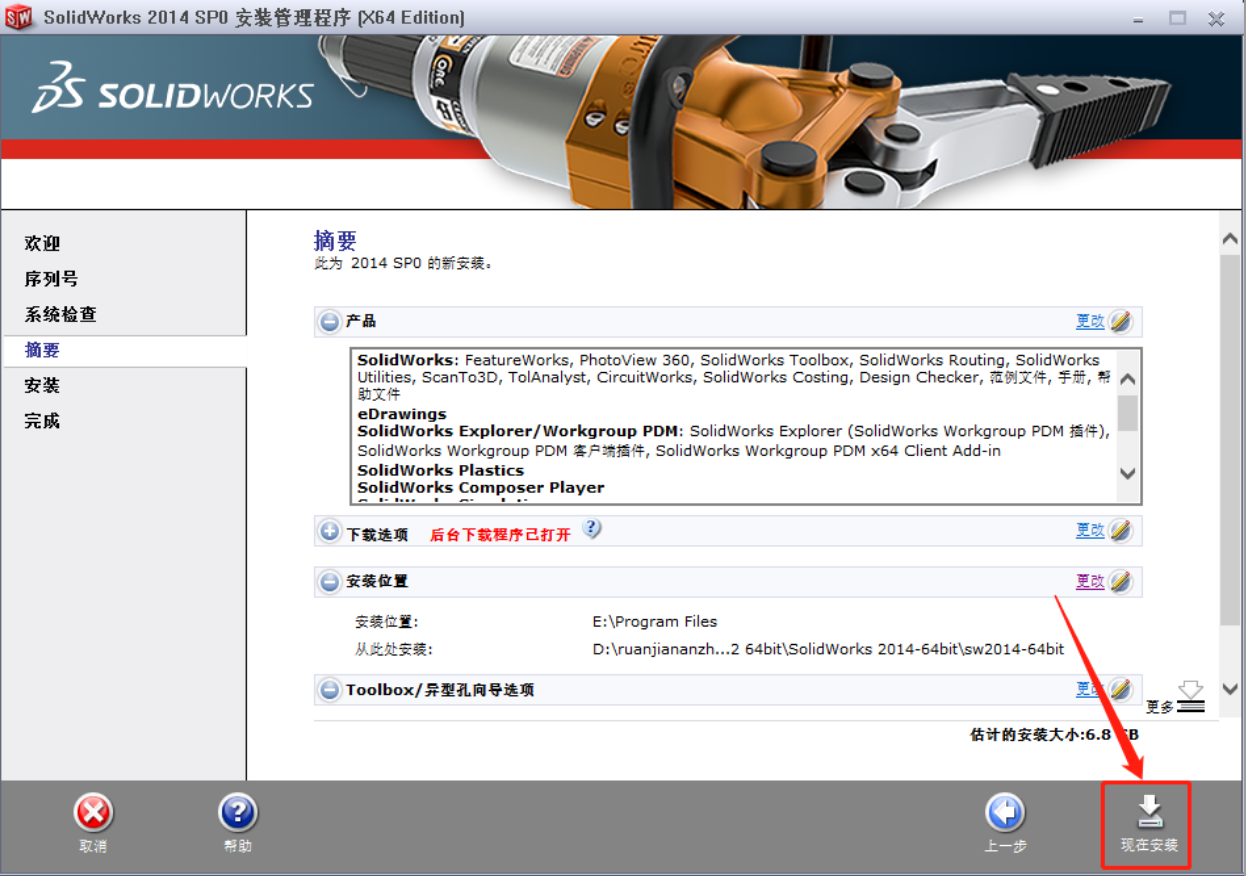Collapse the Installation Location (安装位置) section

tap(329, 582)
